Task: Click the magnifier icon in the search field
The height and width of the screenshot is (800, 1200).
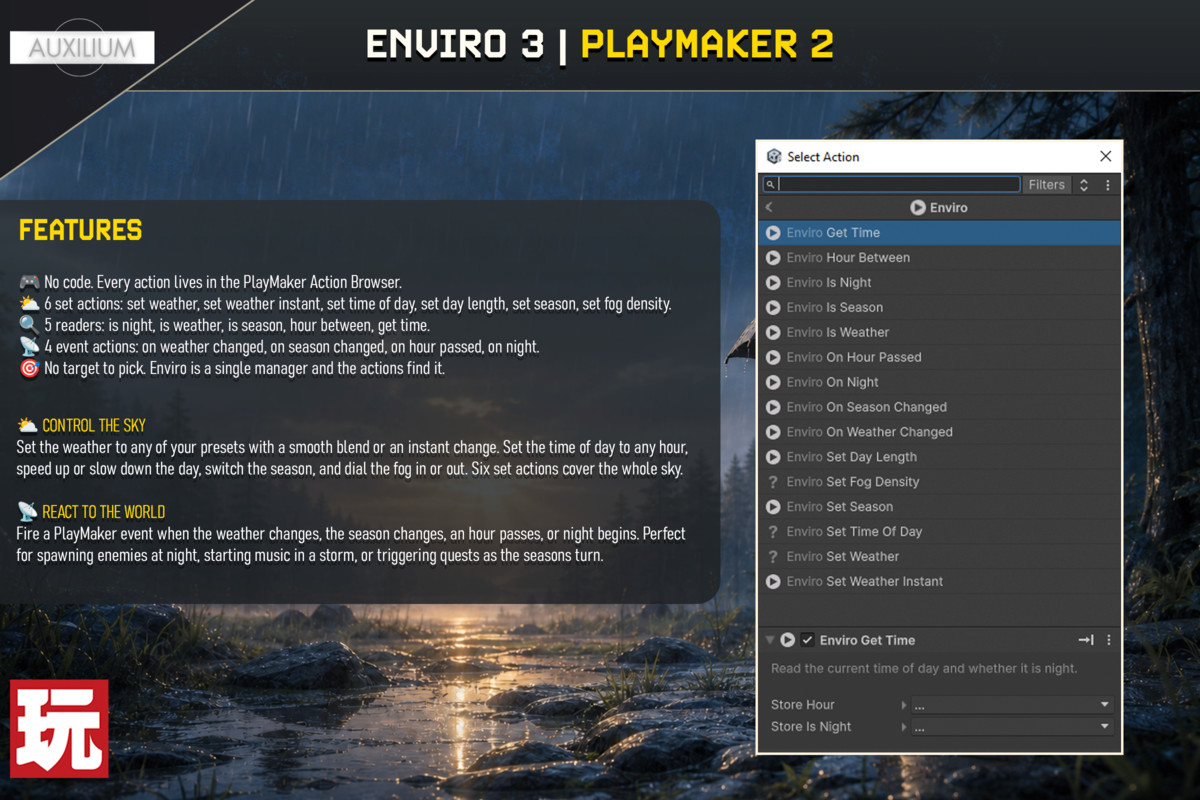Action: [x=770, y=185]
